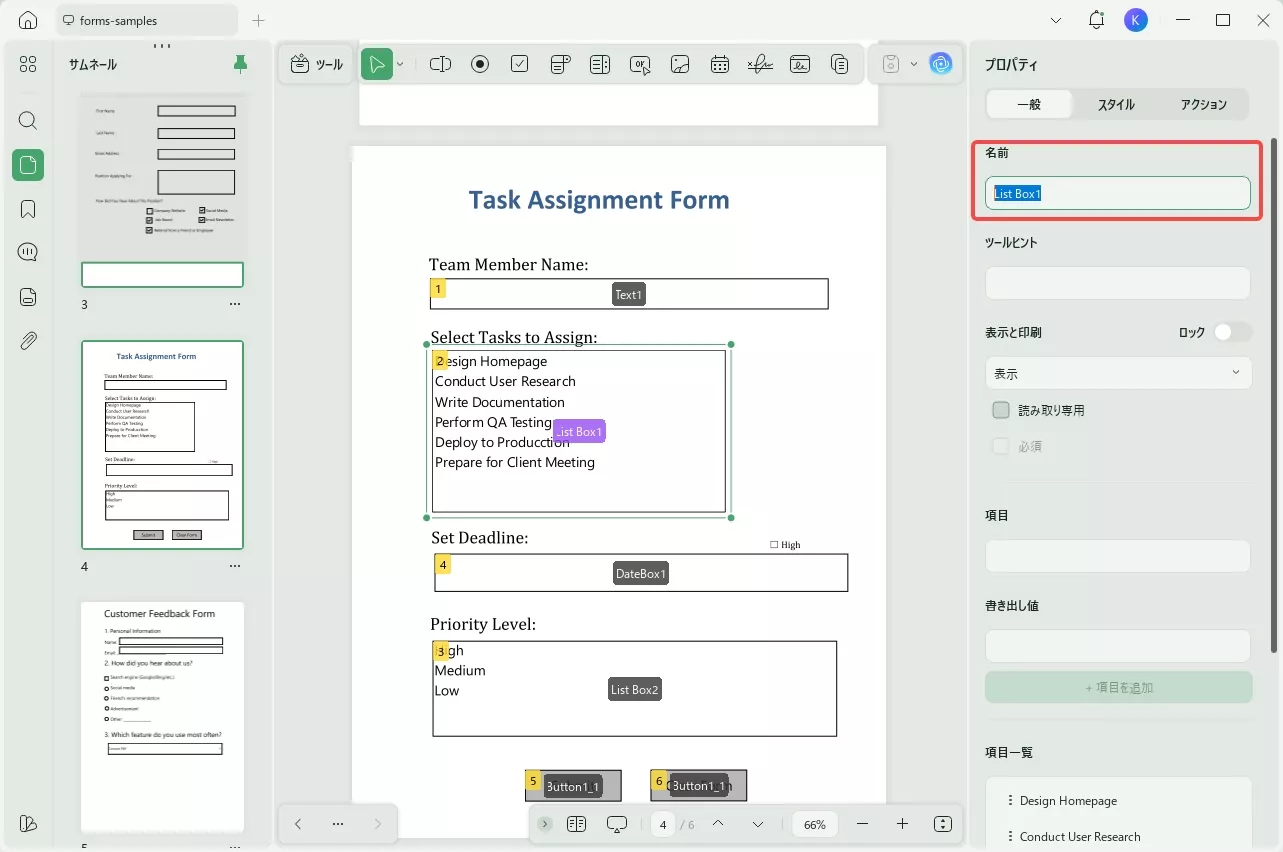Image resolution: width=1283 pixels, height=852 pixels.
Task: Switch to two-page view in the bottom bar
Action: tap(576, 824)
